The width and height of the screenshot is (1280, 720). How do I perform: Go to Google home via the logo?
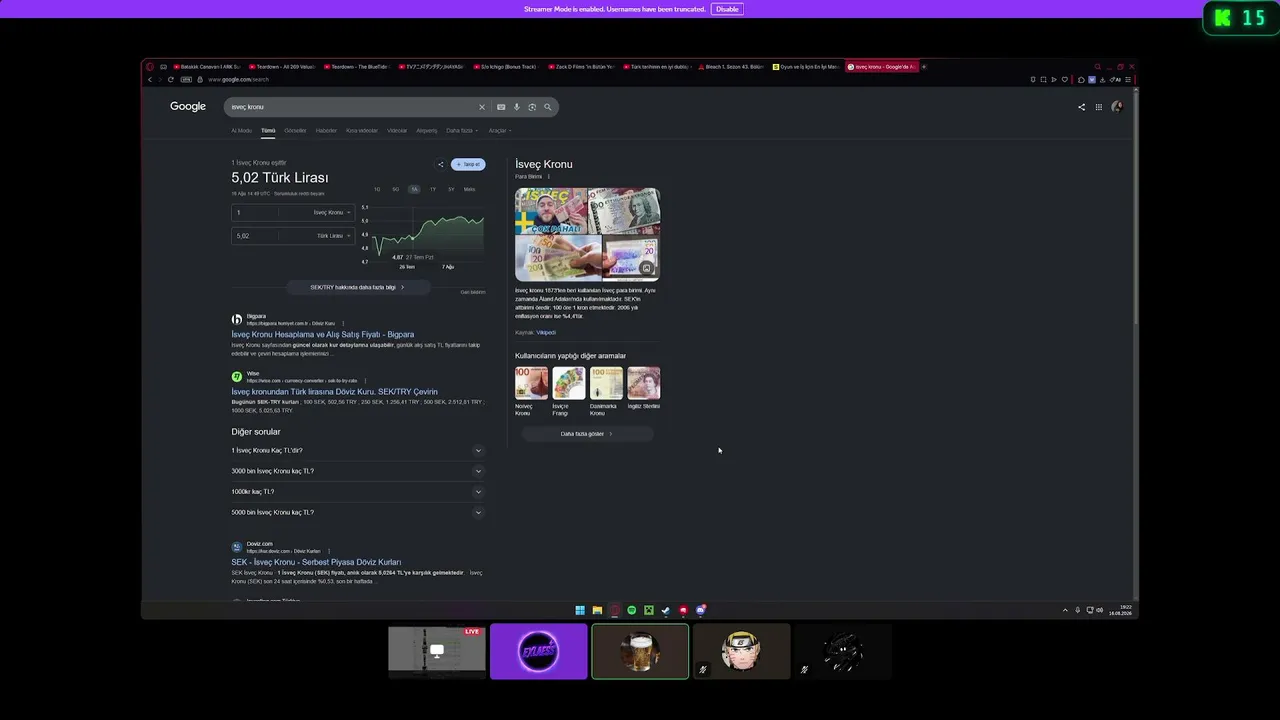188,106
